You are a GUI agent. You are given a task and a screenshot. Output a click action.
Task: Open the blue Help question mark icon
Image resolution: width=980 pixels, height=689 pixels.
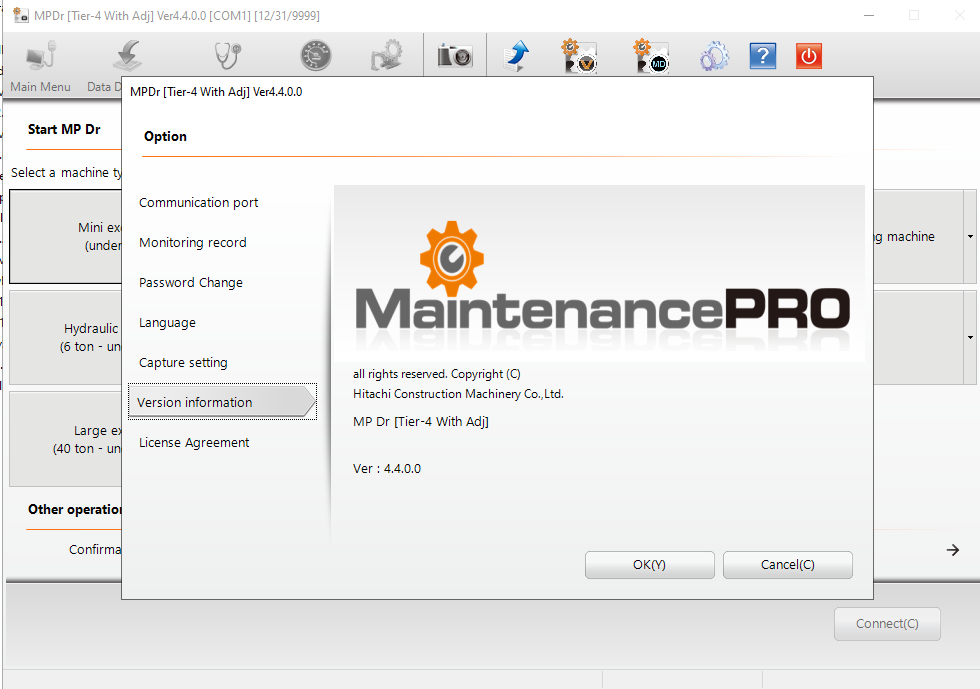click(762, 55)
